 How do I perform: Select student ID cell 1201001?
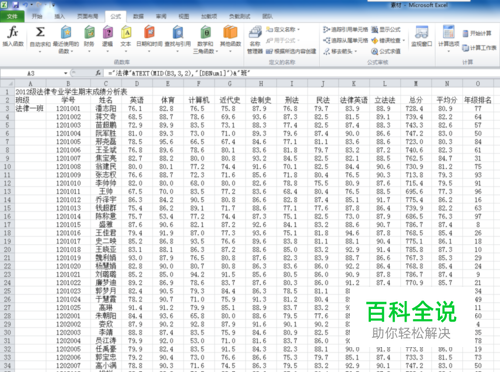68,108
